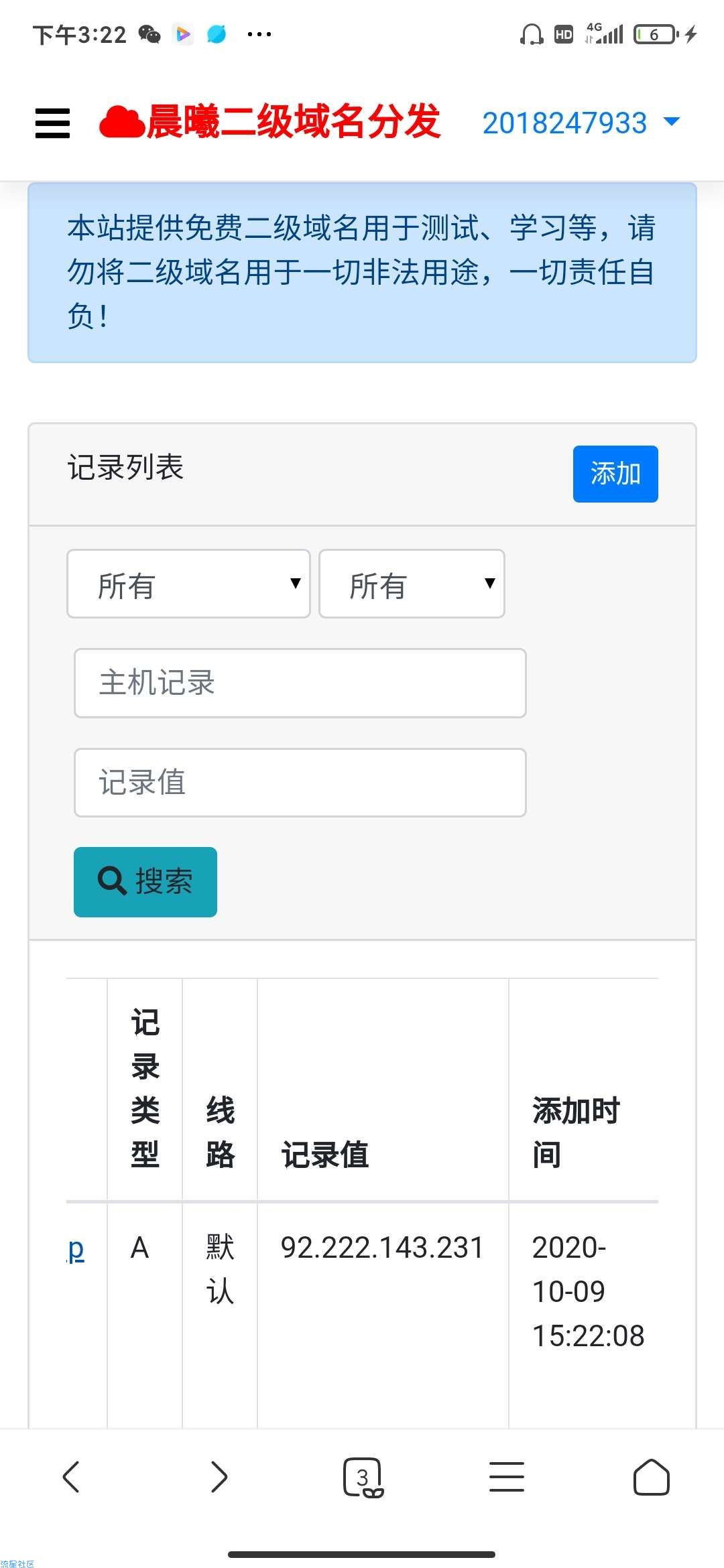Click the 晨曦二级域名分发 site title
The width and height of the screenshot is (724, 1568).
coord(294,122)
